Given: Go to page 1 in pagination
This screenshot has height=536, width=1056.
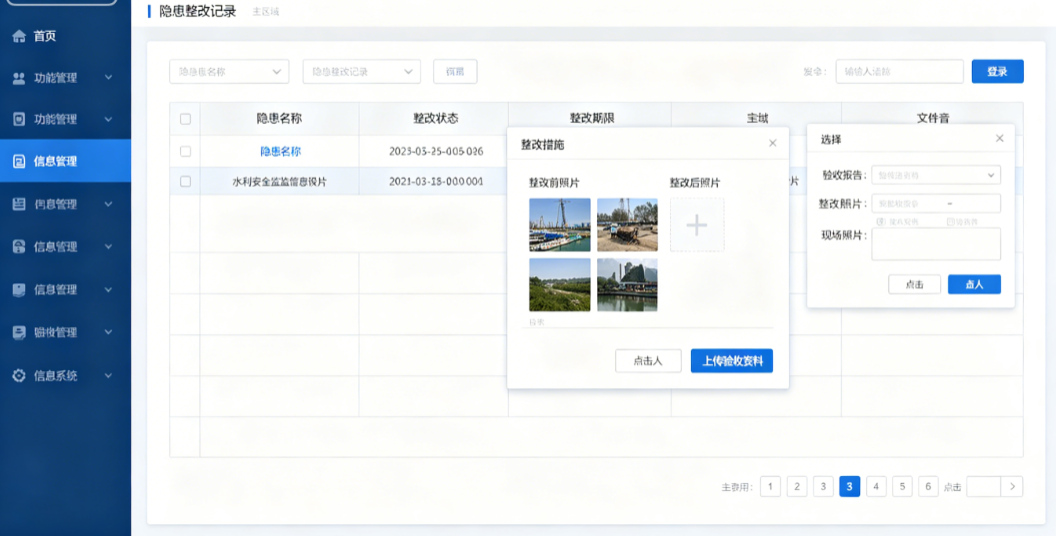Looking at the screenshot, I should point(770,486).
